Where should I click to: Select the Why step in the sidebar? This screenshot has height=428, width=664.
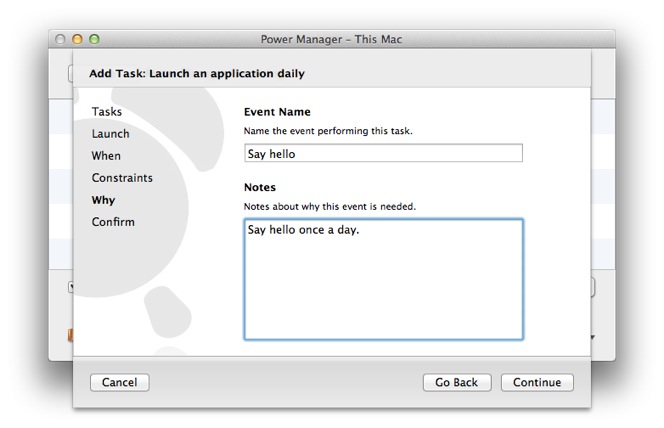103,200
